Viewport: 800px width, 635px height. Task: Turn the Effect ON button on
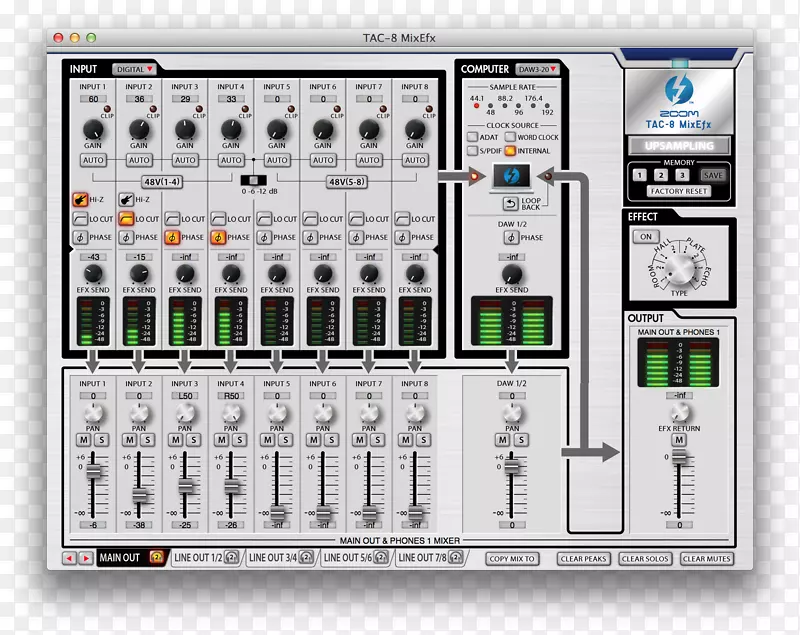coord(646,237)
